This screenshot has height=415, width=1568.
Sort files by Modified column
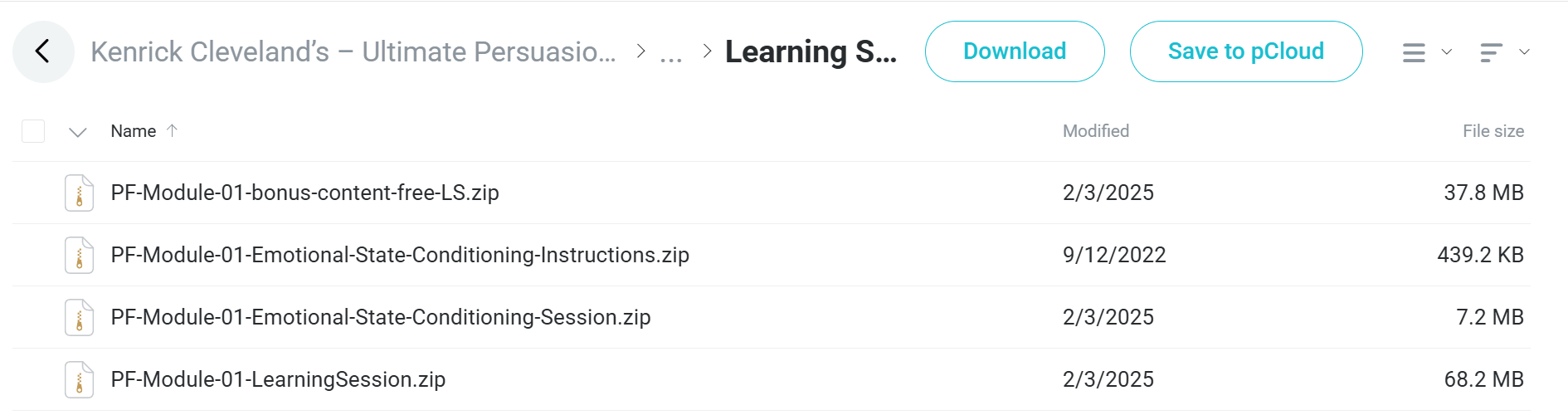[1096, 131]
